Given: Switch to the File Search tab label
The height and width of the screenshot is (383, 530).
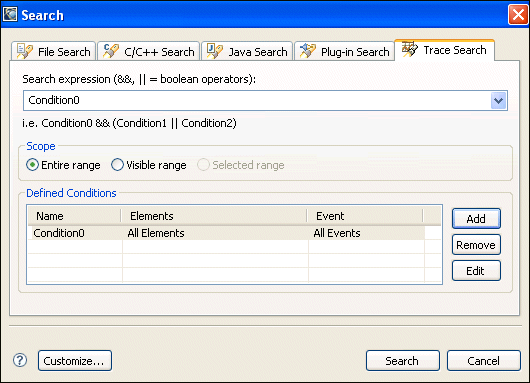Looking at the screenshot, I should pos(64,52).
